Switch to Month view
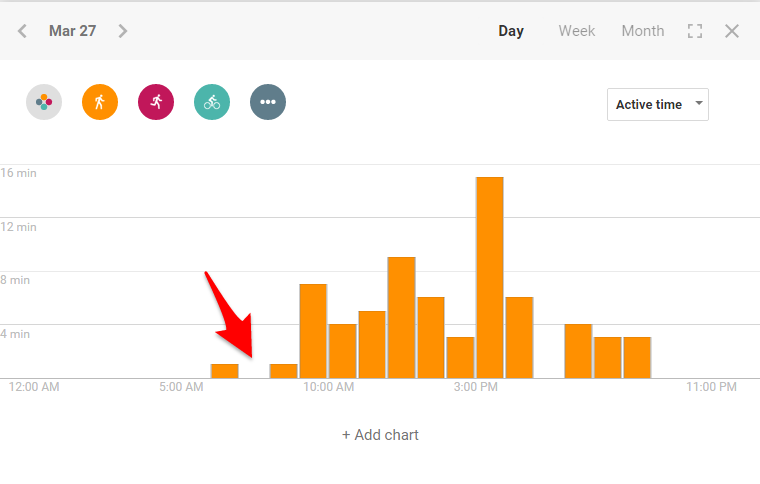 click(643, 31)
